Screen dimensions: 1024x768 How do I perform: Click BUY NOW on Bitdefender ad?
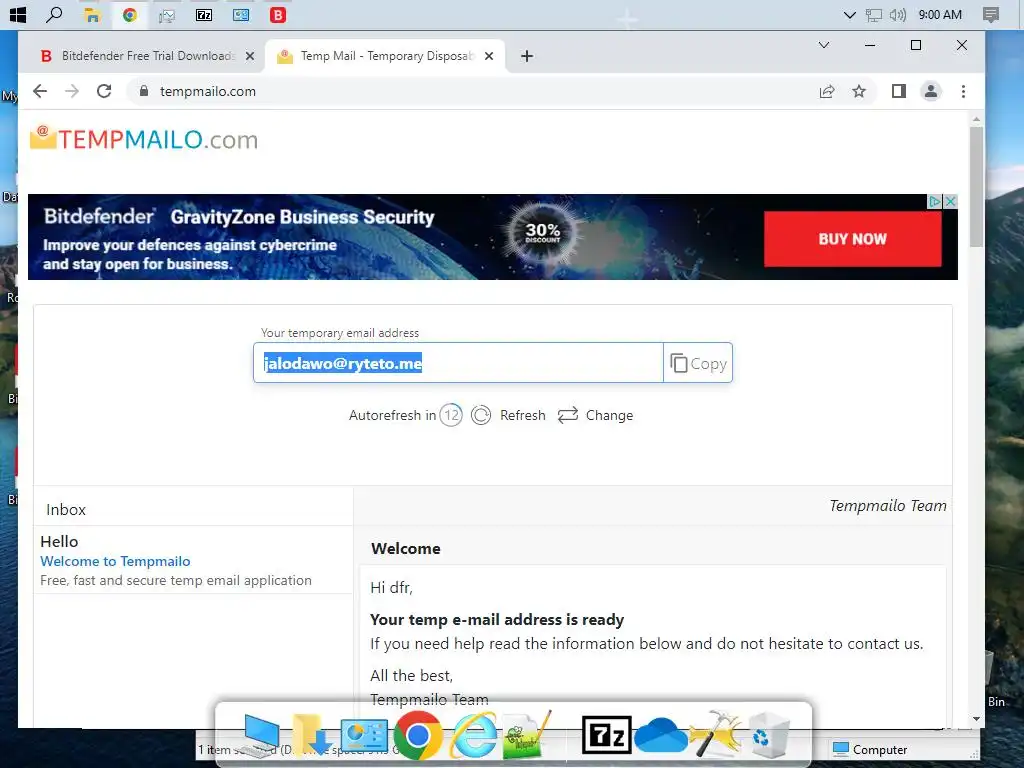pos(852,239)
